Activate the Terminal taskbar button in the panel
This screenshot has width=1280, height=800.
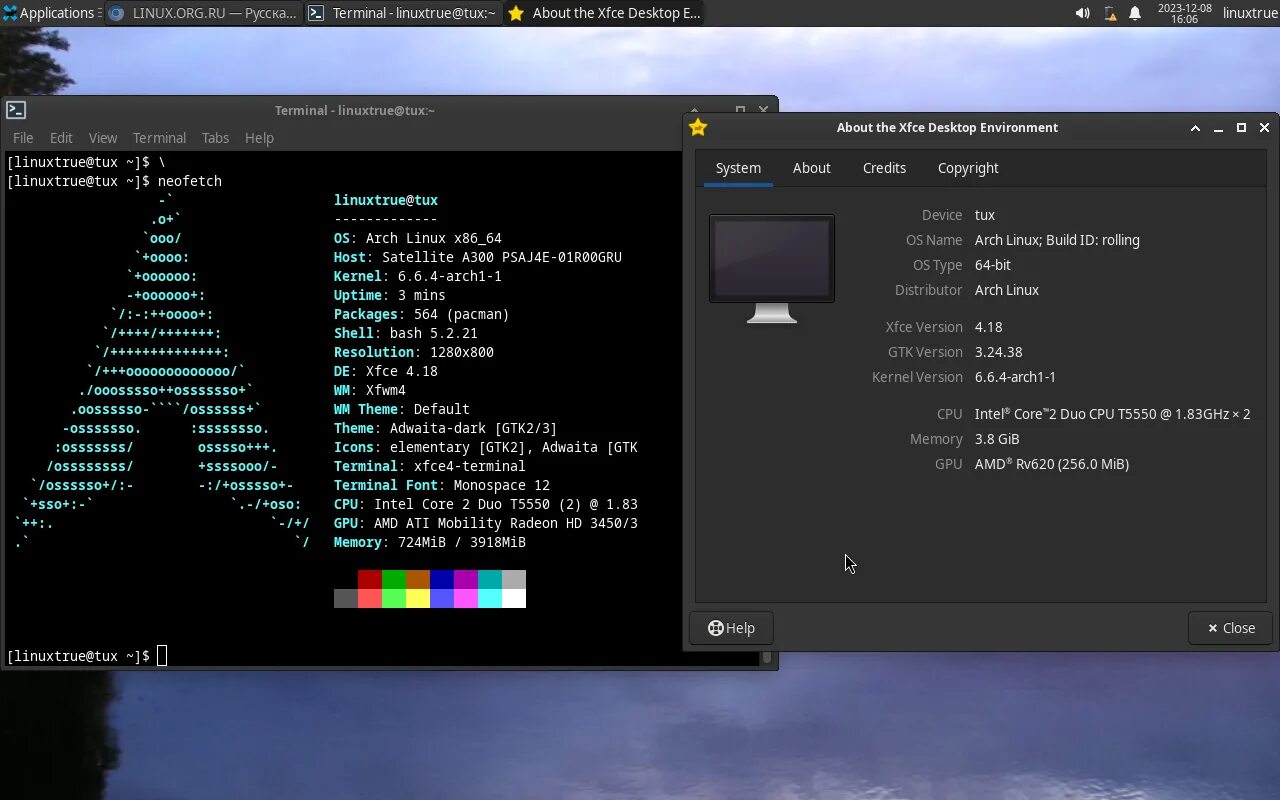402,13
